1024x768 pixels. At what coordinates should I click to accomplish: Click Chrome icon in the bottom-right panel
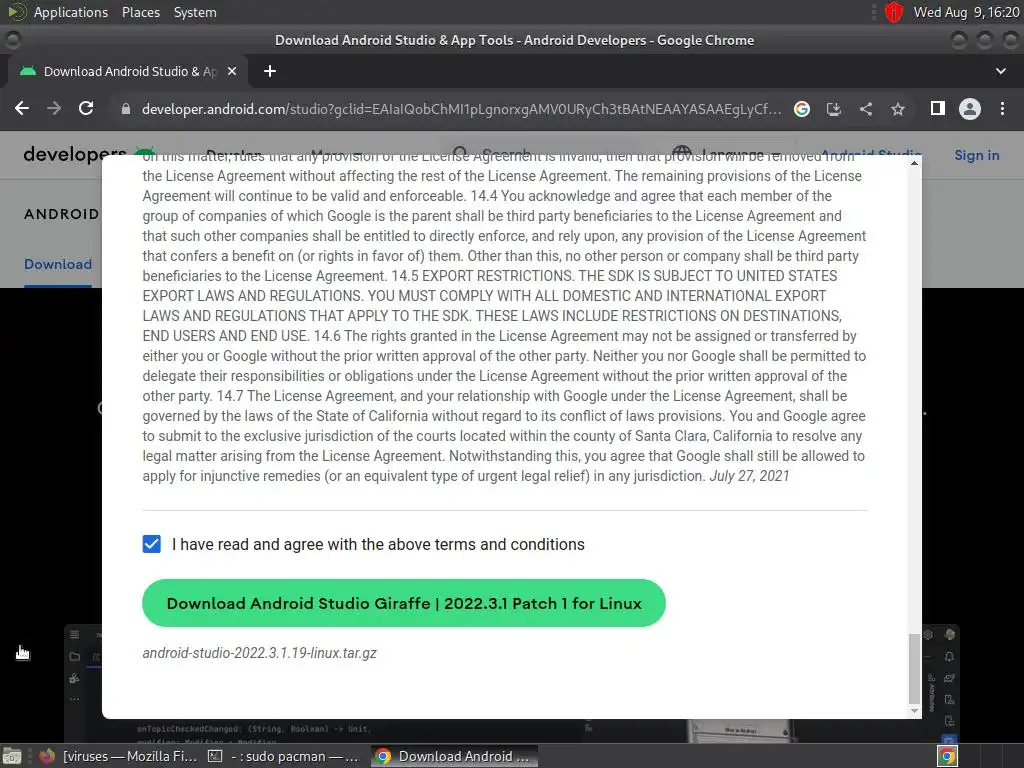[948, 756]
